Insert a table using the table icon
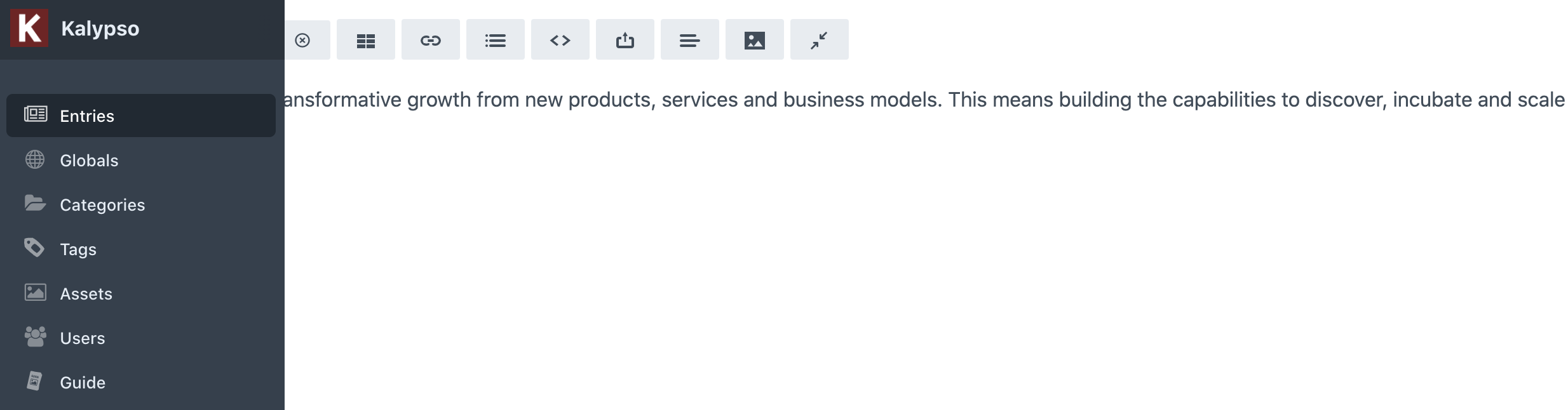Screen dimensions: 1568x410 [366, 39]
